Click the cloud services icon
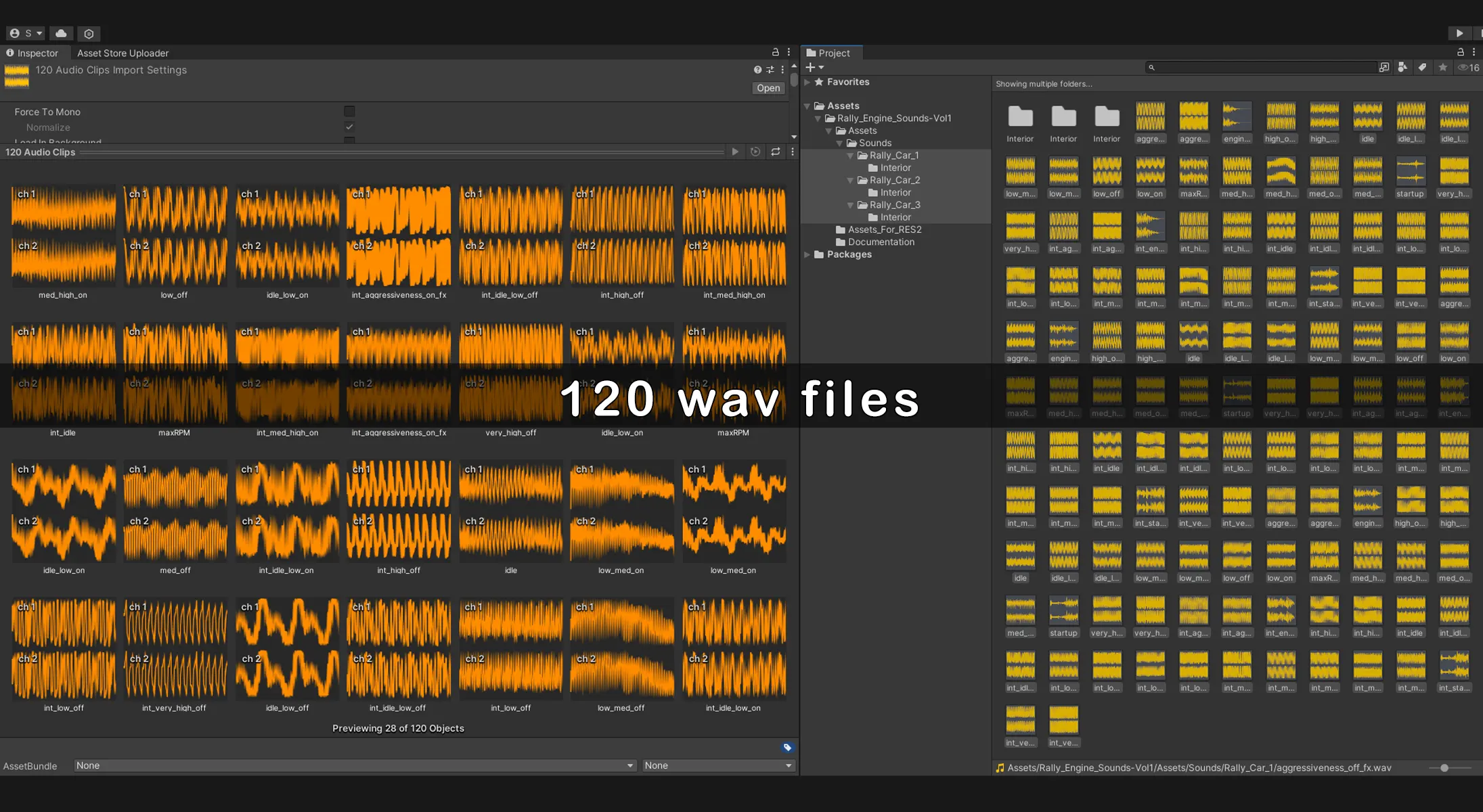The width and height of the screenshot is (1483, 812). point(61,33)
